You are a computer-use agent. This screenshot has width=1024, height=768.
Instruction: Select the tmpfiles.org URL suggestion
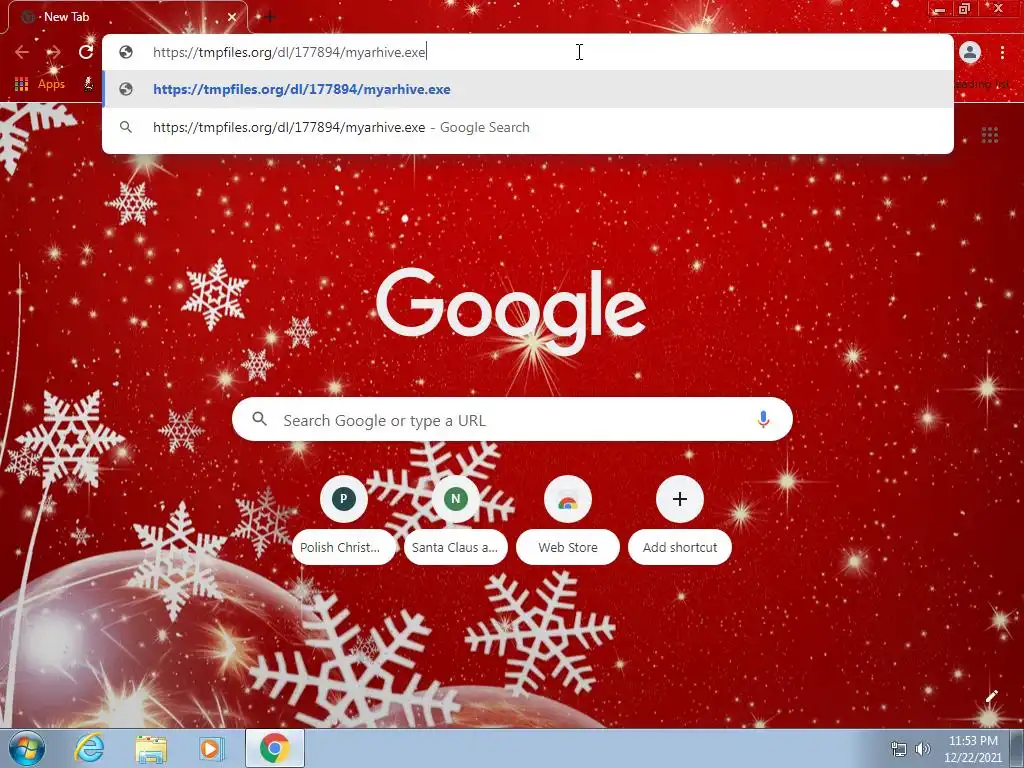pyautogui.click(x=528, y=89)
